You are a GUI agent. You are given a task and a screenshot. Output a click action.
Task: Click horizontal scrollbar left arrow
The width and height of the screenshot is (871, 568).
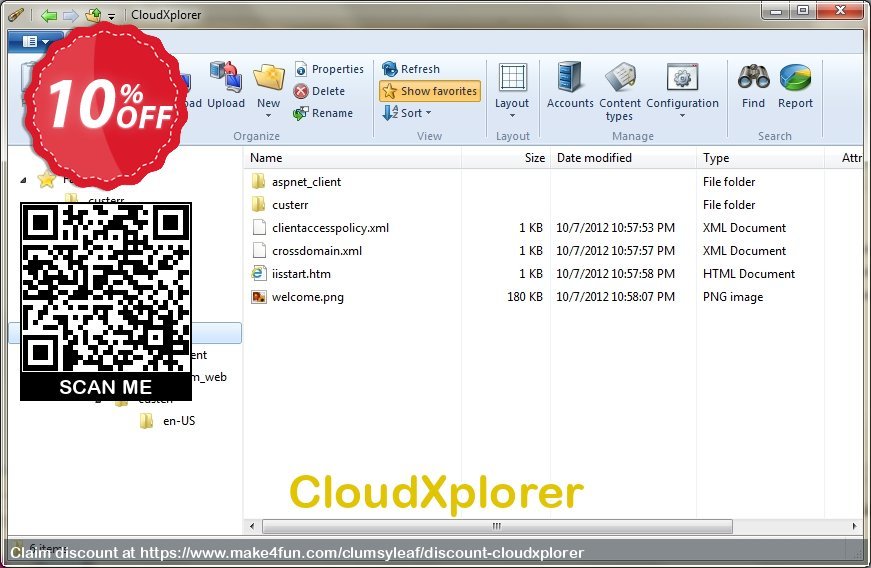click(252, 526)
